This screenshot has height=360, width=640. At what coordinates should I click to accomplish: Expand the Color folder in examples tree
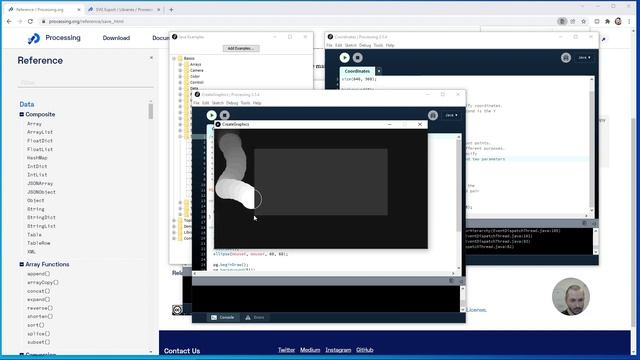pyautogui.click(x=180, y=76)
